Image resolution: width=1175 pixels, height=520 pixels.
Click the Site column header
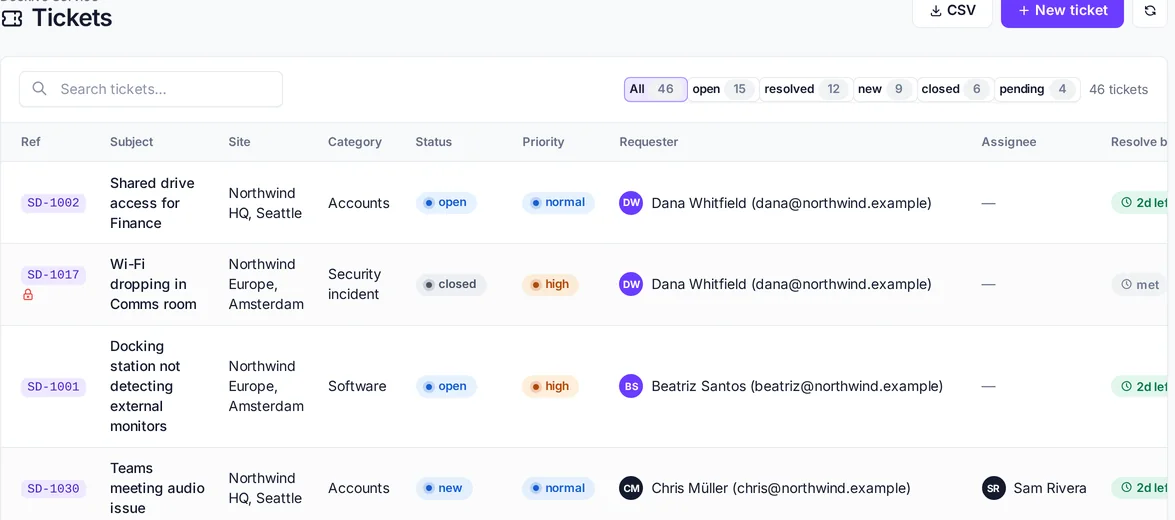tap(240, 142)
